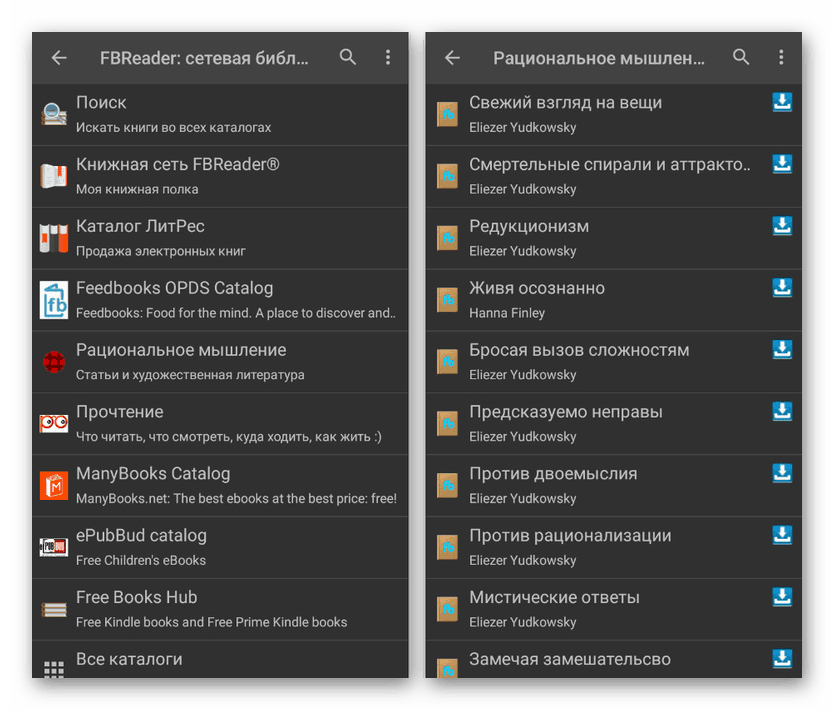Select Feedbooks OPDS Catalog
The width and height of the screenshot is (834, 710).
220,300
